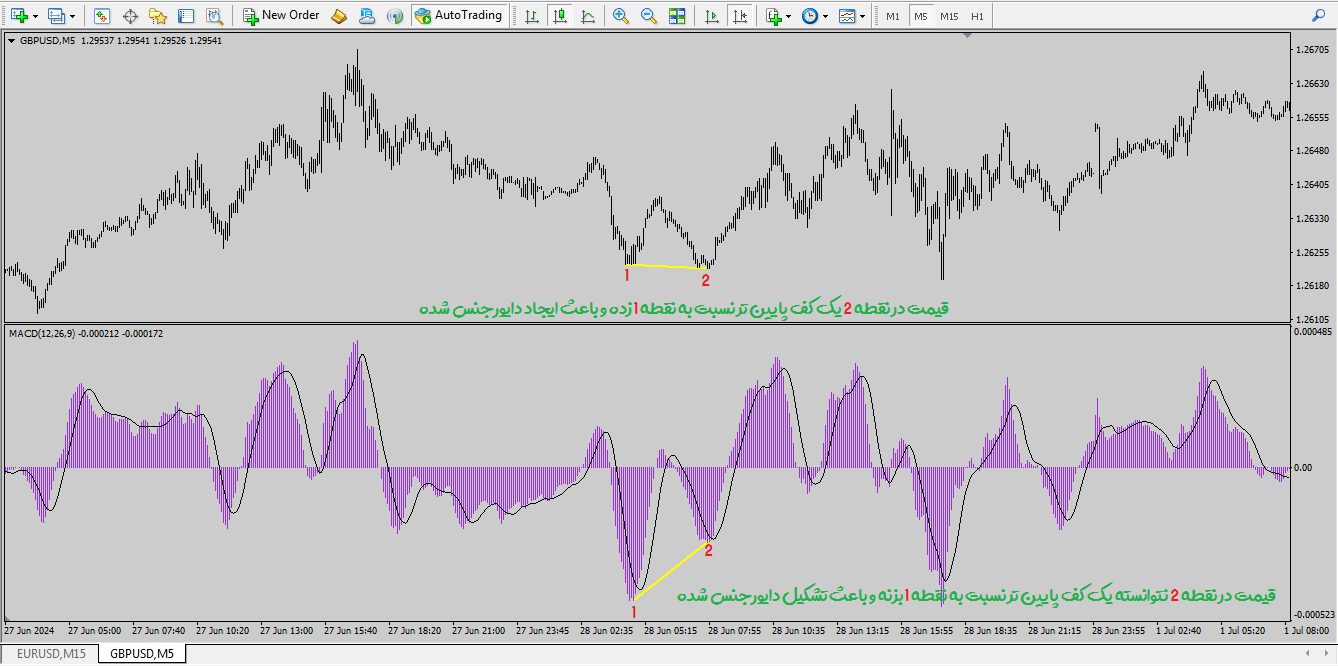Open the Navigator panel with star folder
This screenshot has width=1338, height=666.
tap(157, 16)
